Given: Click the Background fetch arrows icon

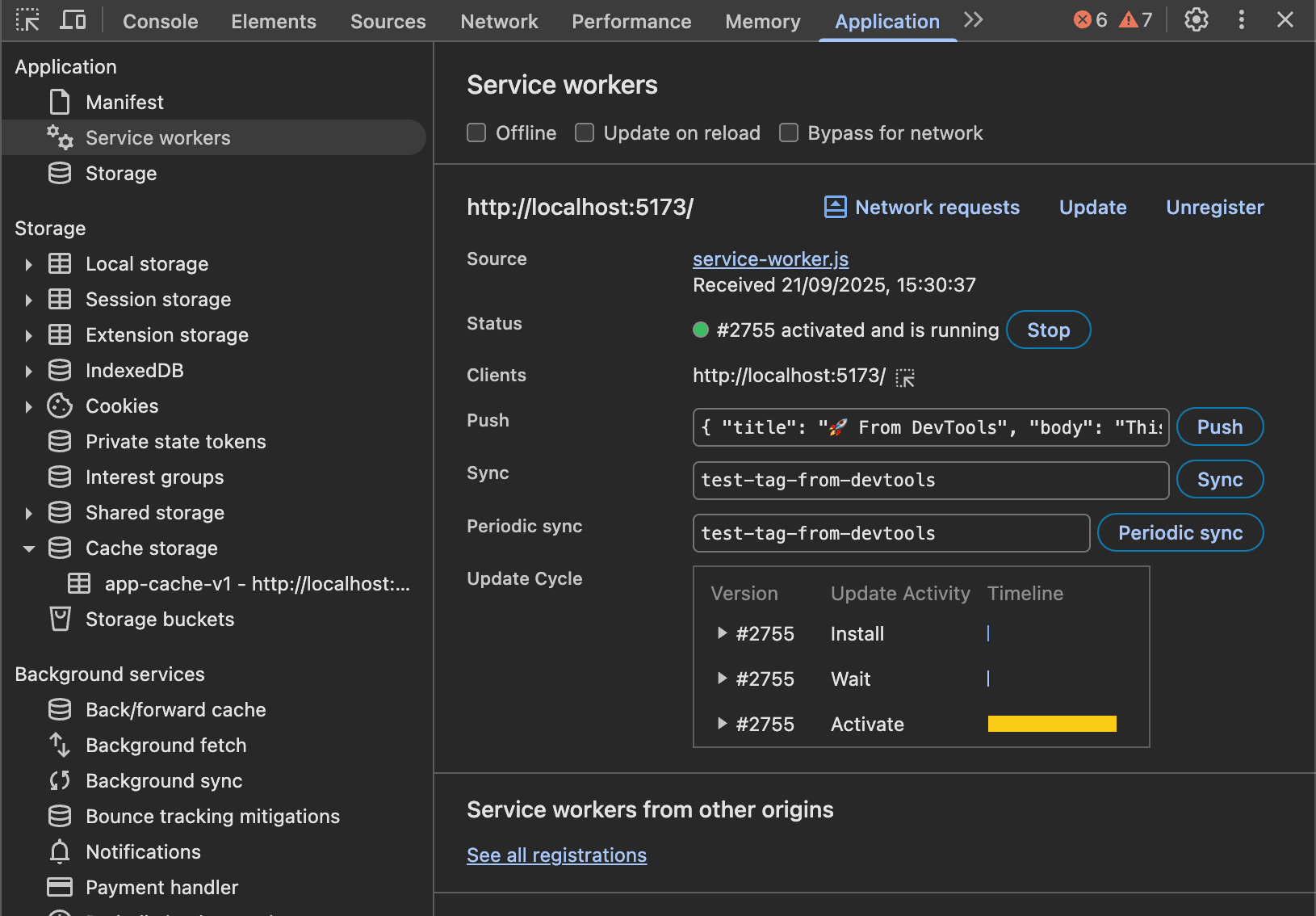Looking at the screenshot, I should point(60,746).
